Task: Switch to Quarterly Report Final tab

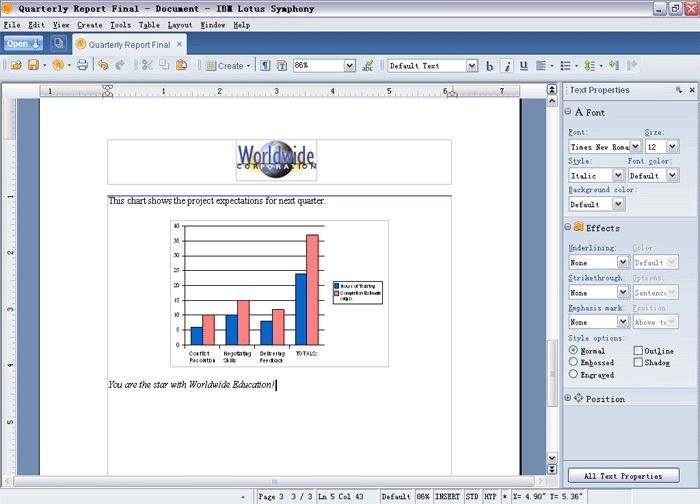Action: coord(129,45)
